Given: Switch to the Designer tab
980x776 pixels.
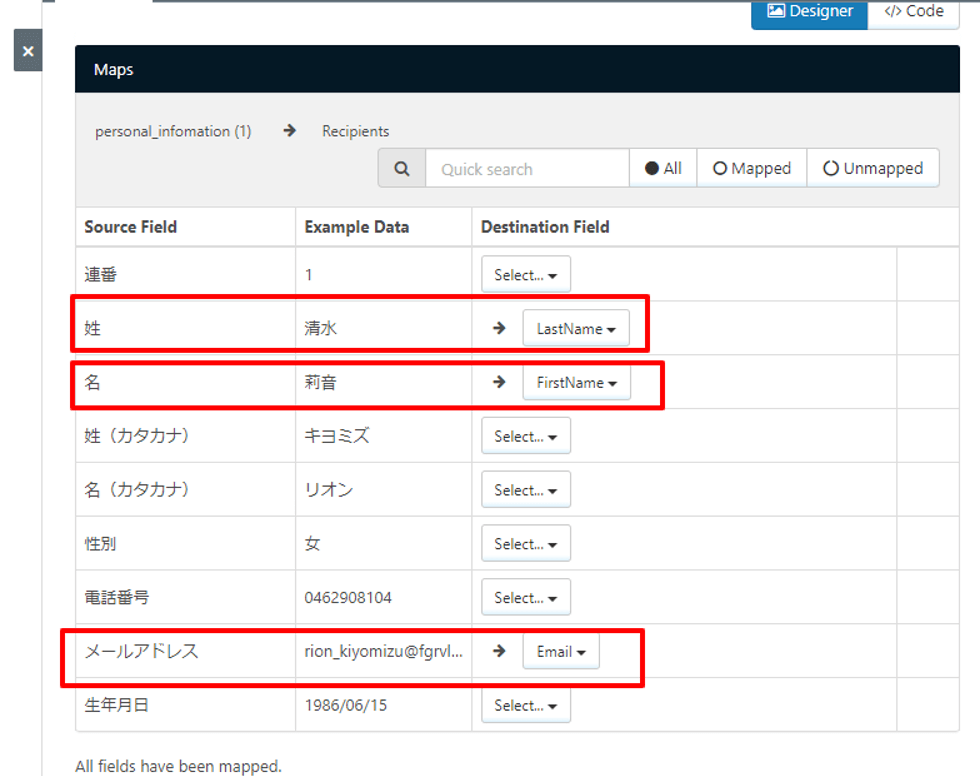Looking at the screenshot, I should tap(809, 12).
